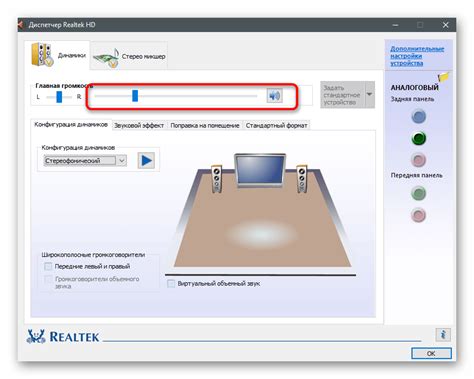Screen dimensions: 474x379
Task: Play the speaker test with blue arrow
Action: coord(146,161)
